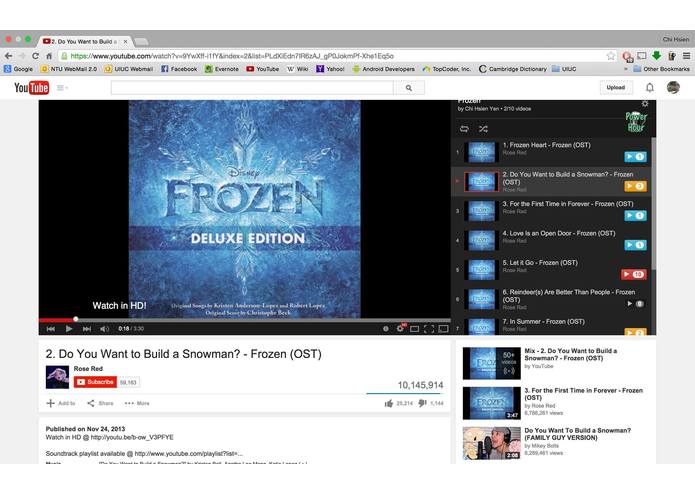Focus the YouTube search box
The width and height of the screenshot is (695, 494).
(x=252, y=88)
